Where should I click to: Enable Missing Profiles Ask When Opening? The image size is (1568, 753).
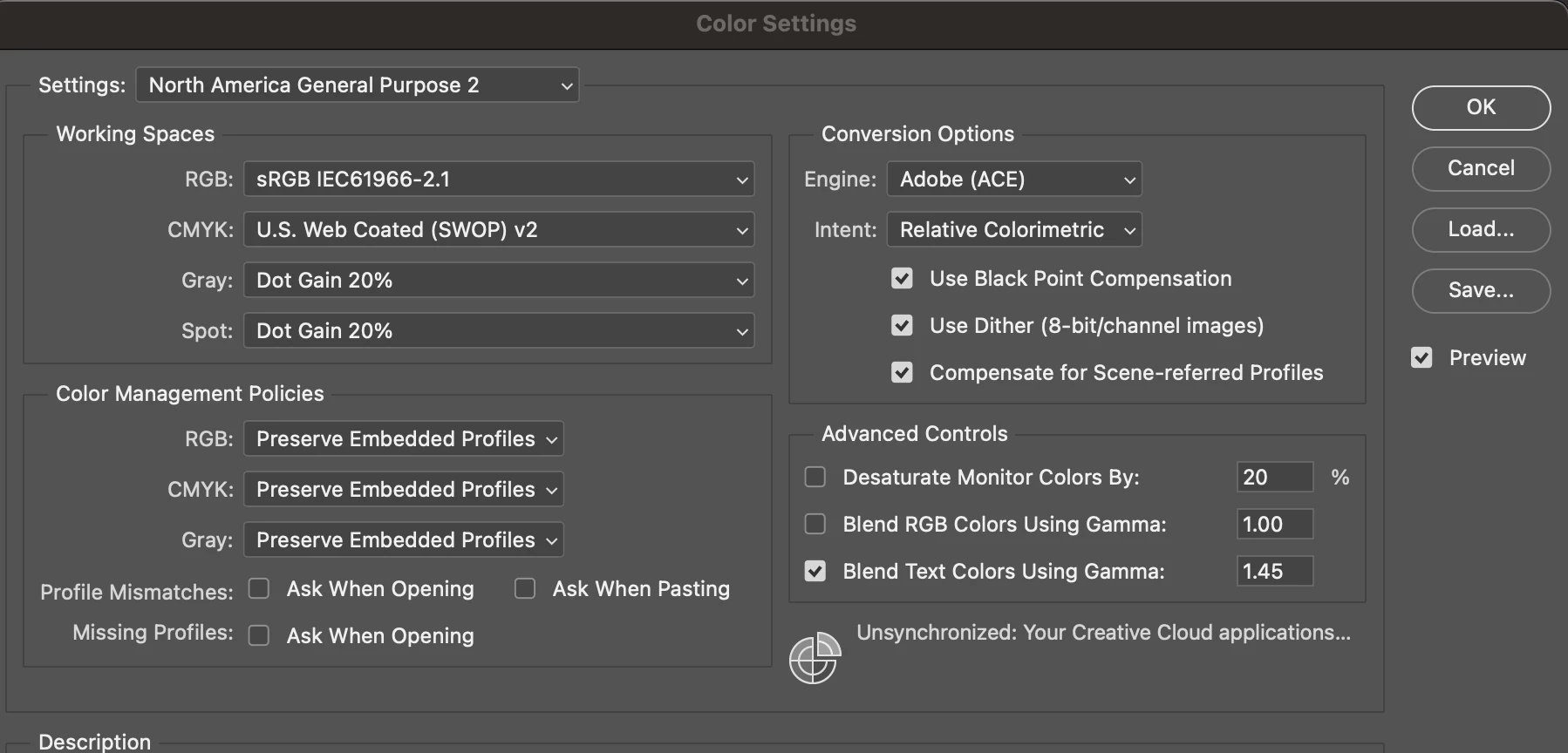(259, 635)
